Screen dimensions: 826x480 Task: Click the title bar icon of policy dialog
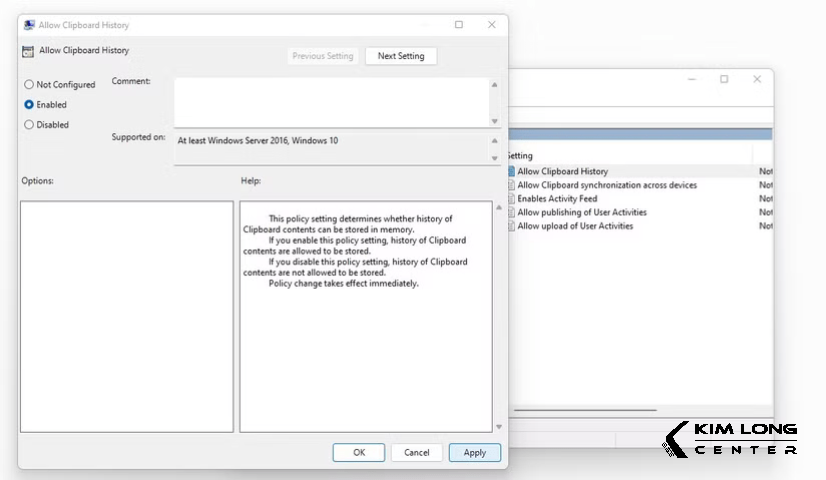29,25
